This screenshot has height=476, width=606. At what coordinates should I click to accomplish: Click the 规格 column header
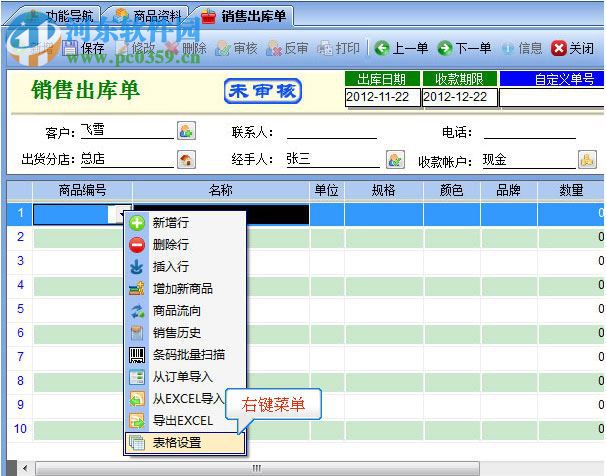[x=383, y=190]
